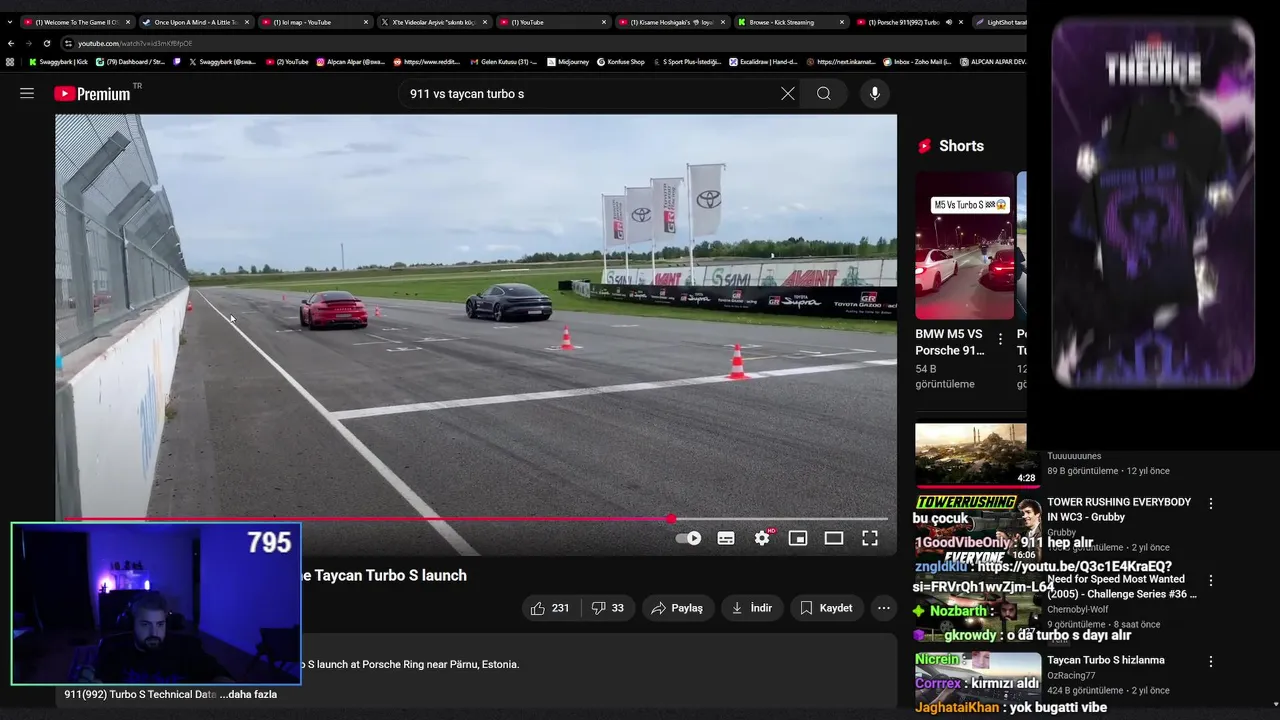This screenshot has height=720, width=1280.
Task: Close the Browse - Kick Streaming tab
Action: (x=842, y=22)
